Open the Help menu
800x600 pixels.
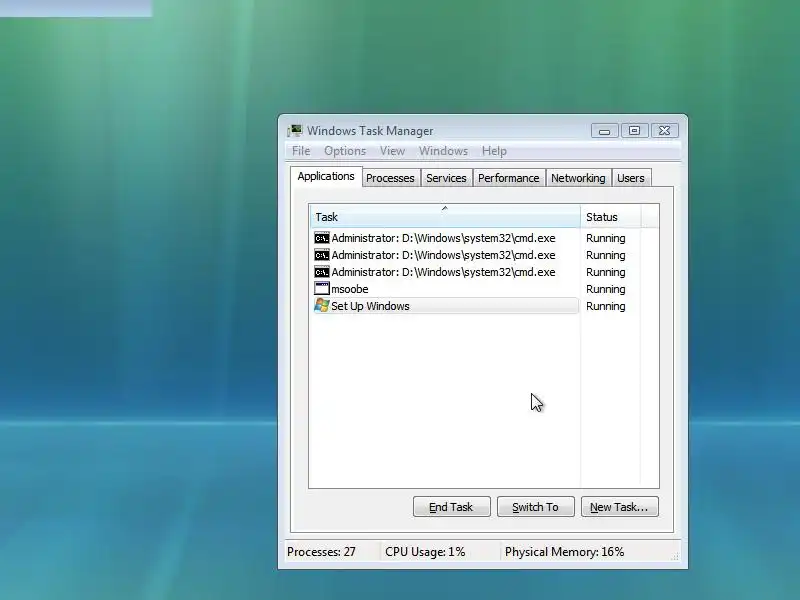(x=494, y=151)
